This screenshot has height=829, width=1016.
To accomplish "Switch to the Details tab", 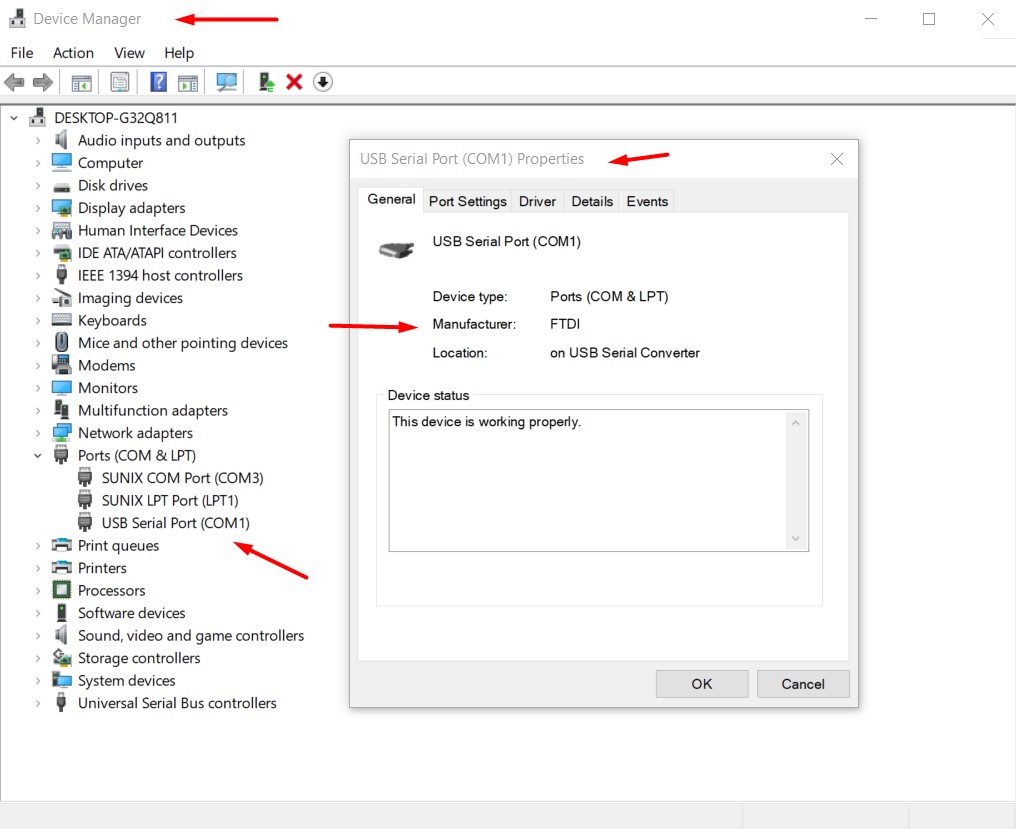I will pyautogui.click(x=592, y=202).
